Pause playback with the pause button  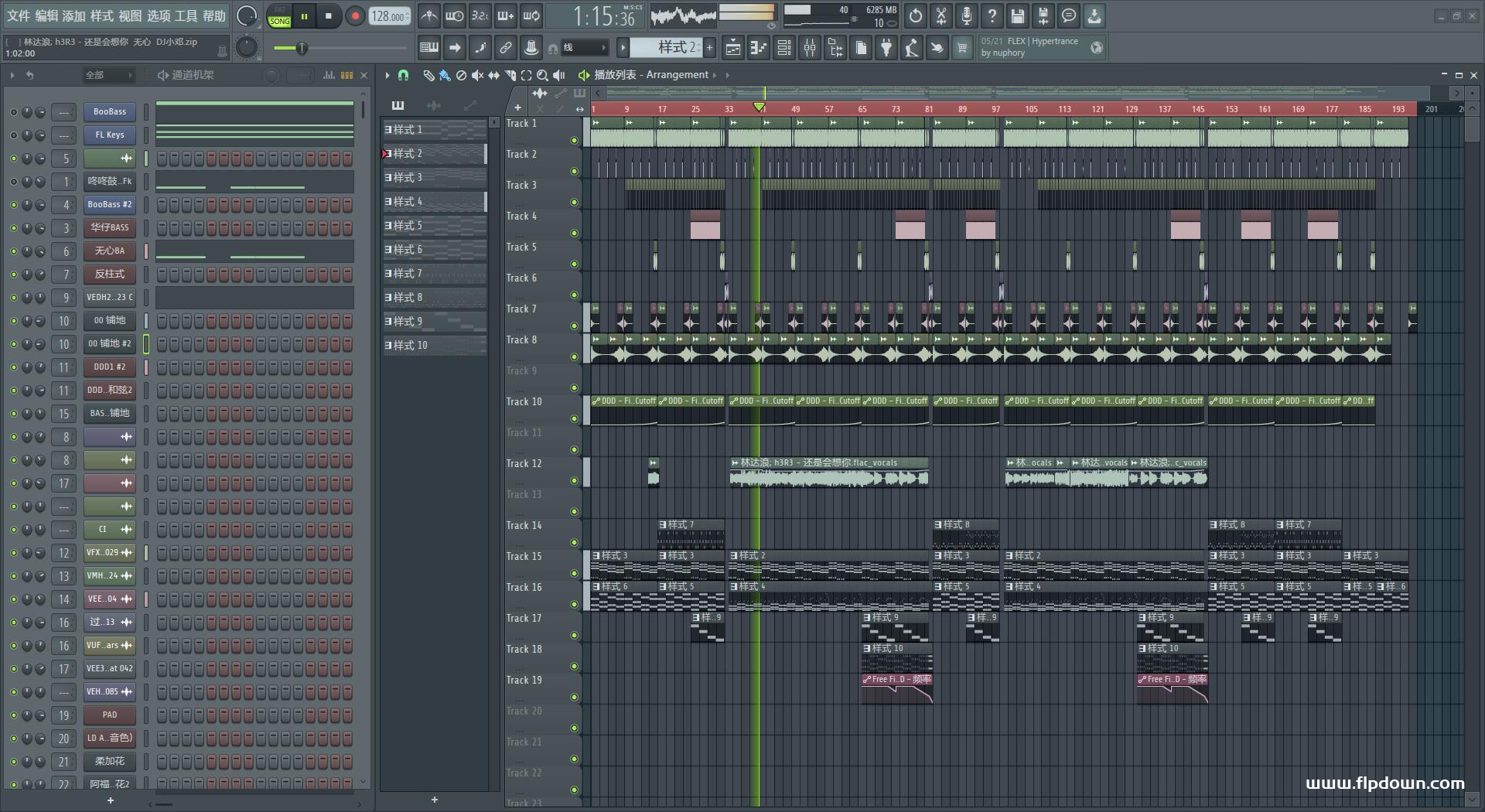(304, 16)
